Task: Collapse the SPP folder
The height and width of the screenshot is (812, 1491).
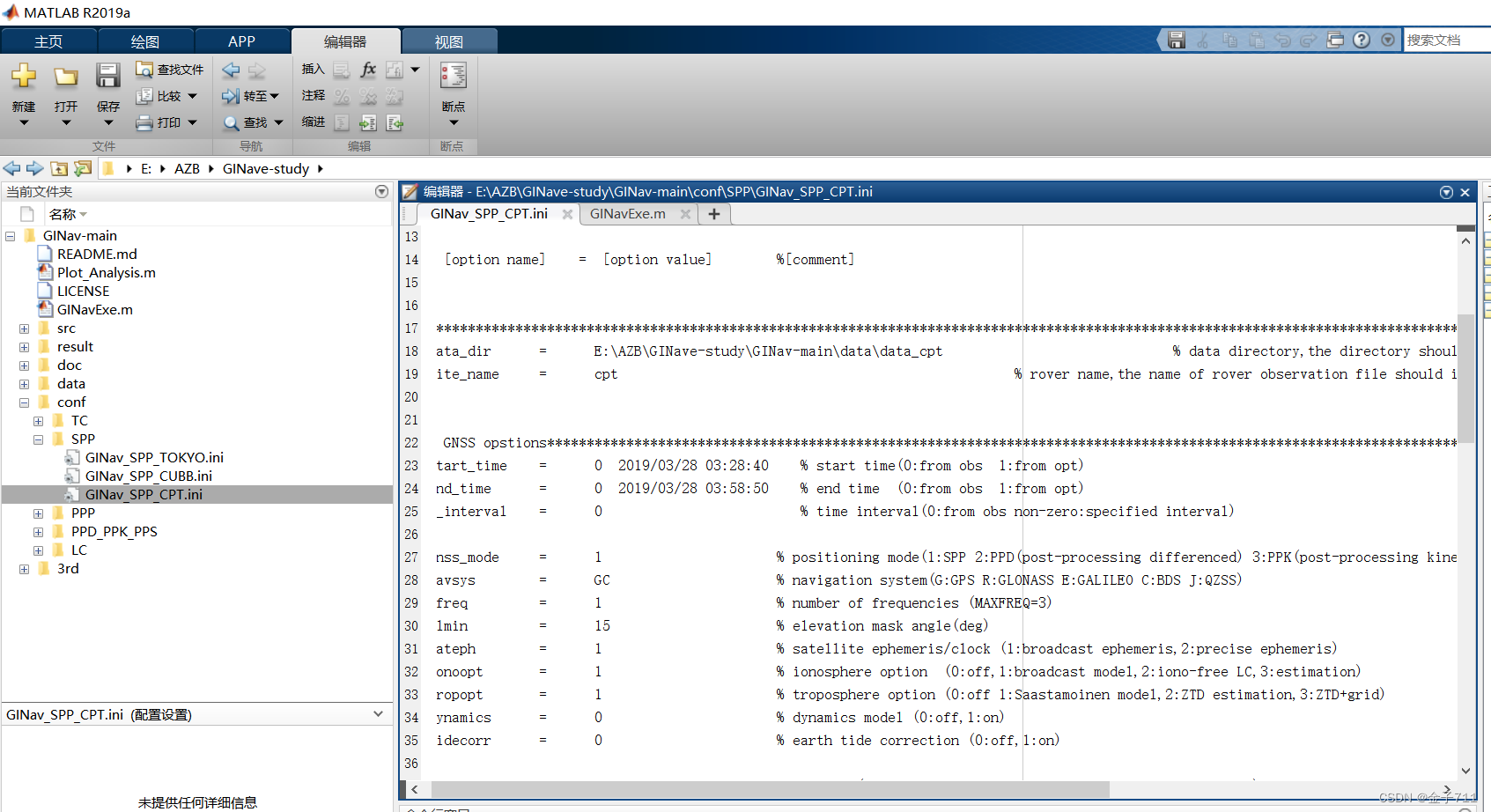Action: [x=39, y=439]
